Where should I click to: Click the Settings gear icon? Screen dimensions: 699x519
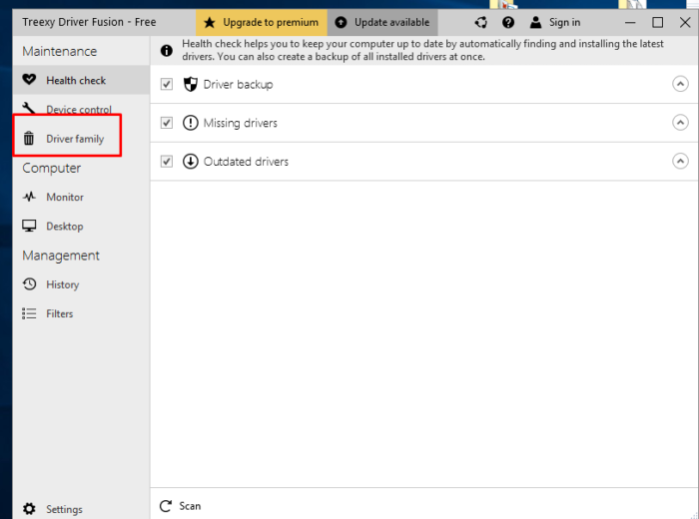pyautogui.click(x=29, y=509)
